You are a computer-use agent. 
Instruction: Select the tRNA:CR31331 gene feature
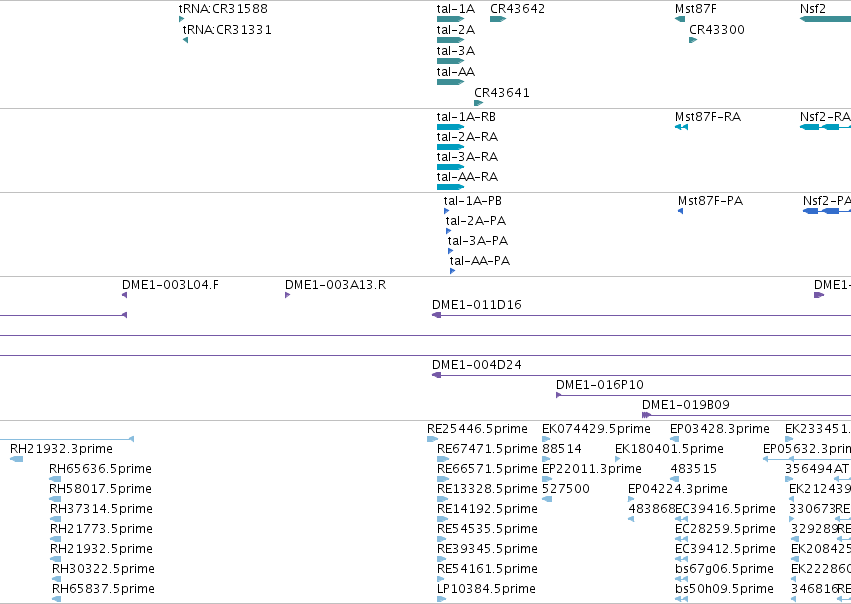click(x=185, y=40)
